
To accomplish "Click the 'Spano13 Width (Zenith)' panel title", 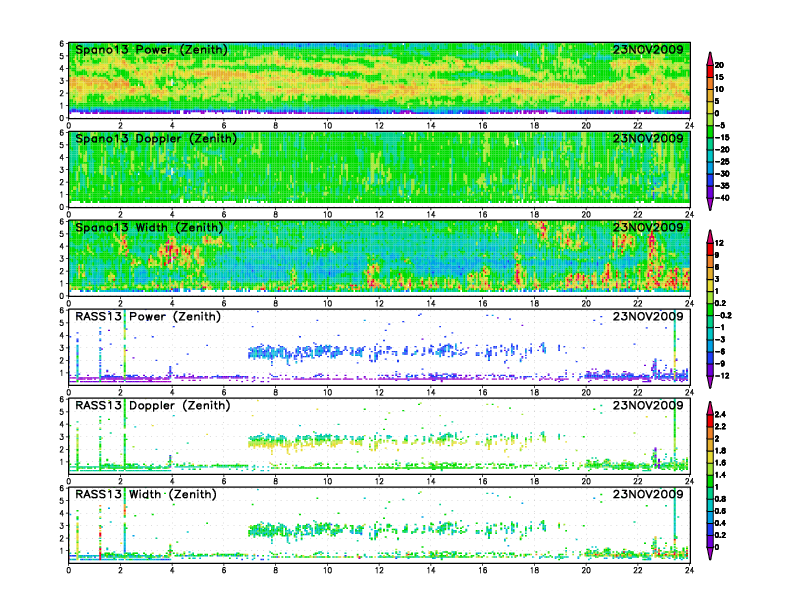I will click(149, 227).
